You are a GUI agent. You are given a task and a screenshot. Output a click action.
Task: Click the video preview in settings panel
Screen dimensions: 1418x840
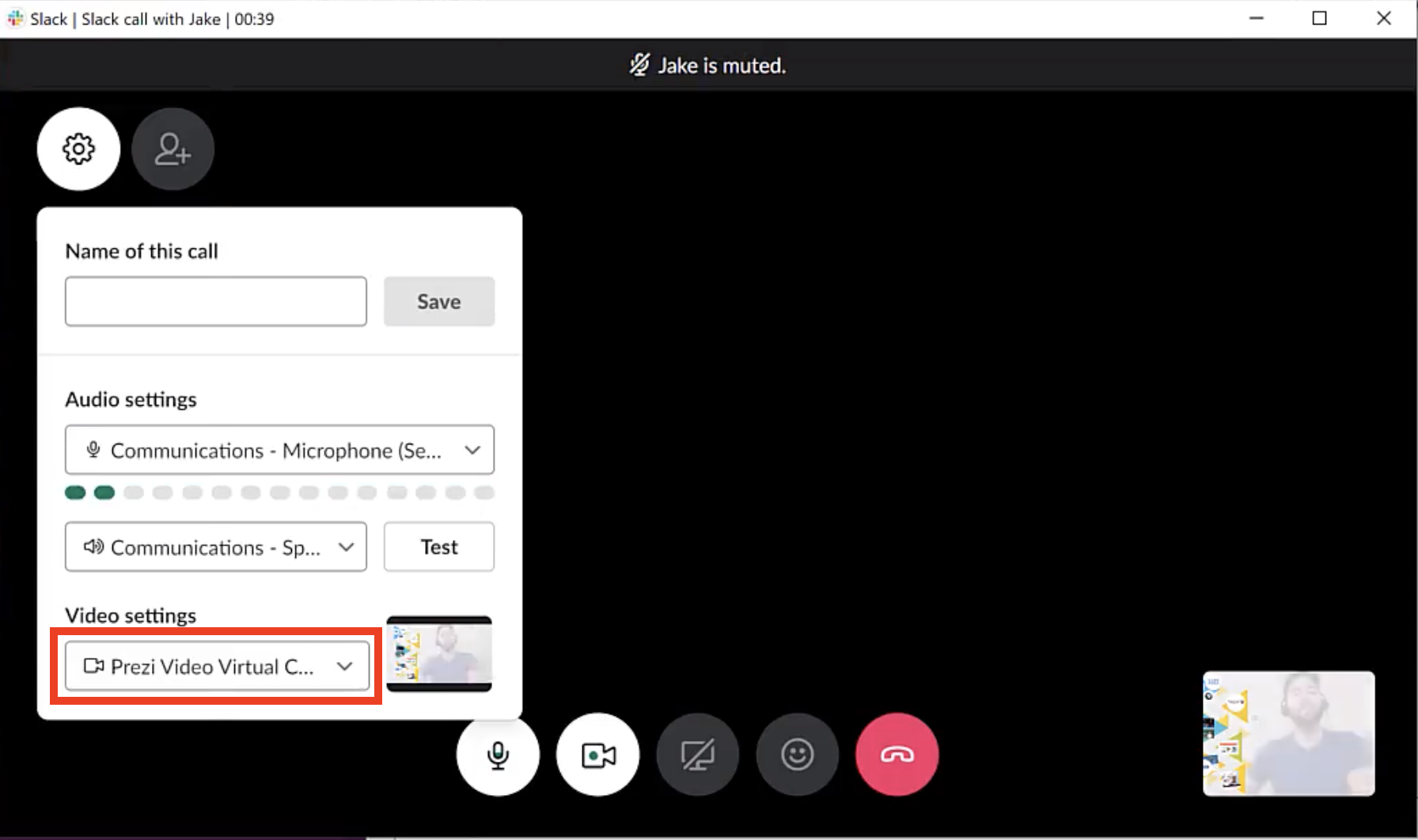click(x=439, y=653)
